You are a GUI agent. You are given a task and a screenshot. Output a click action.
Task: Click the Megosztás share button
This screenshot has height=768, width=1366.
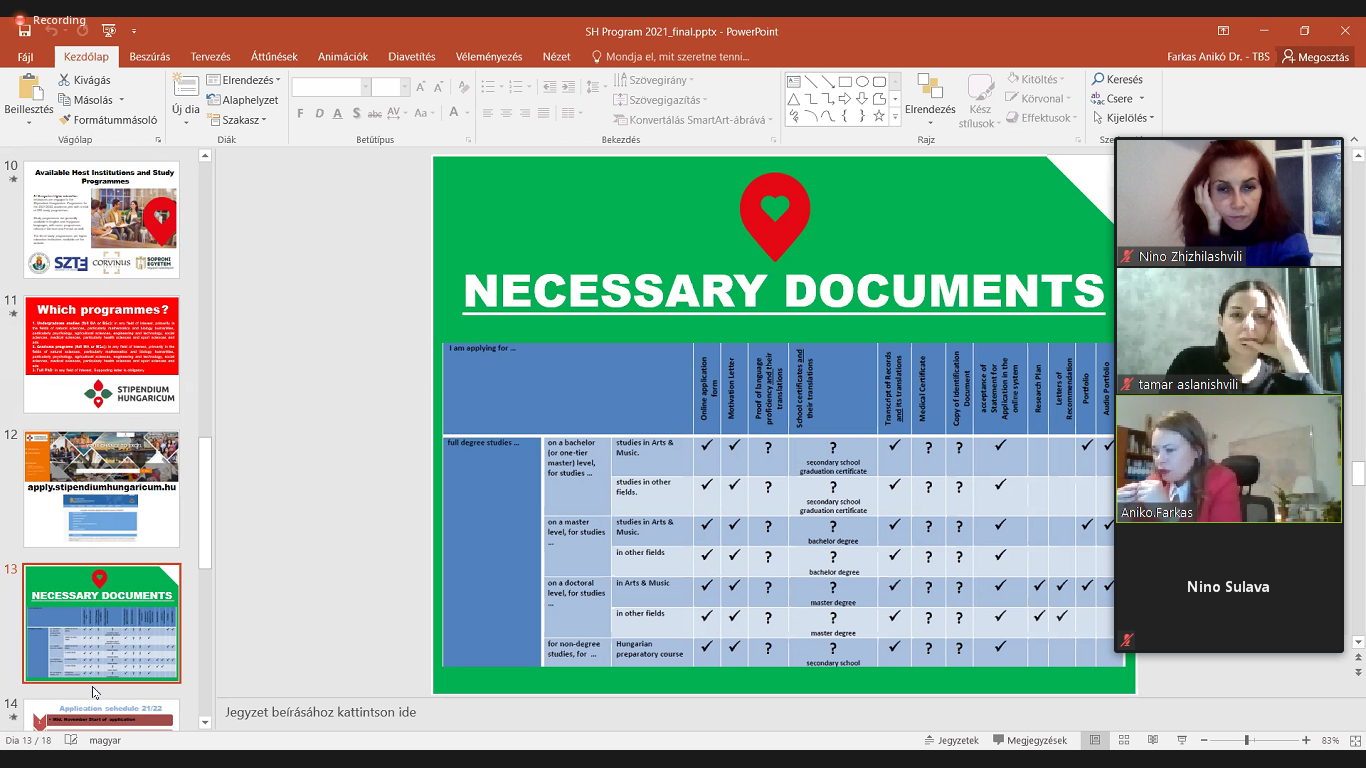pyautogui.click(x=1316, y=57)
